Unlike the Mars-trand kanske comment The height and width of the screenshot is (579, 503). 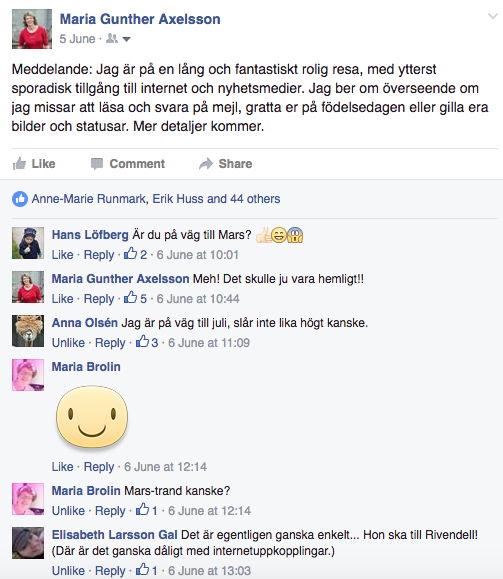pyautogui.click(x=68, y=511)
